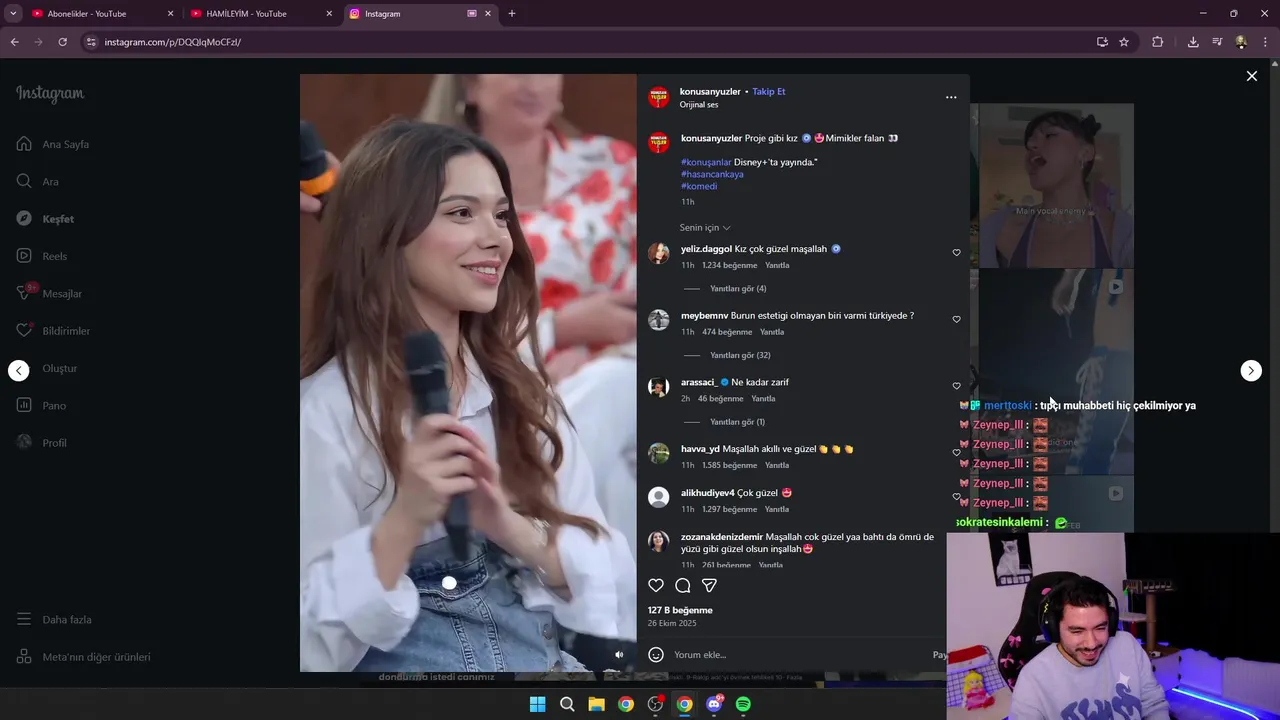1280x720 pixels.
Task: View 1.234 beğenme likes on comment
Action: point(730,265)
